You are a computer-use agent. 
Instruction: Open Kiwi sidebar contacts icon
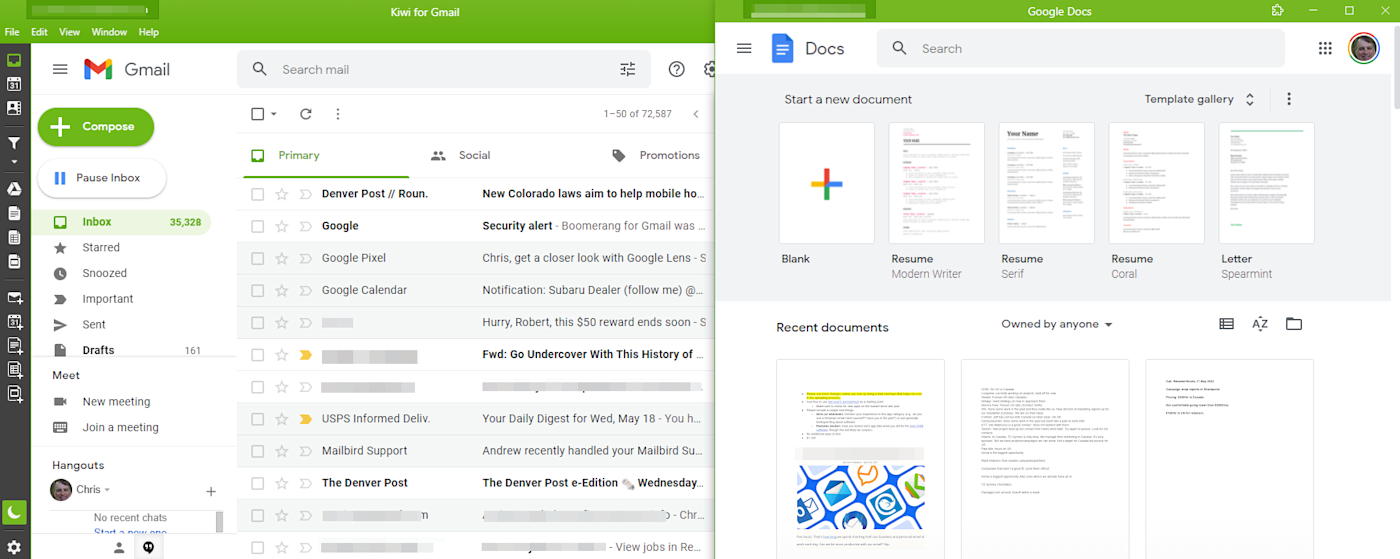[x=14, y=109]
